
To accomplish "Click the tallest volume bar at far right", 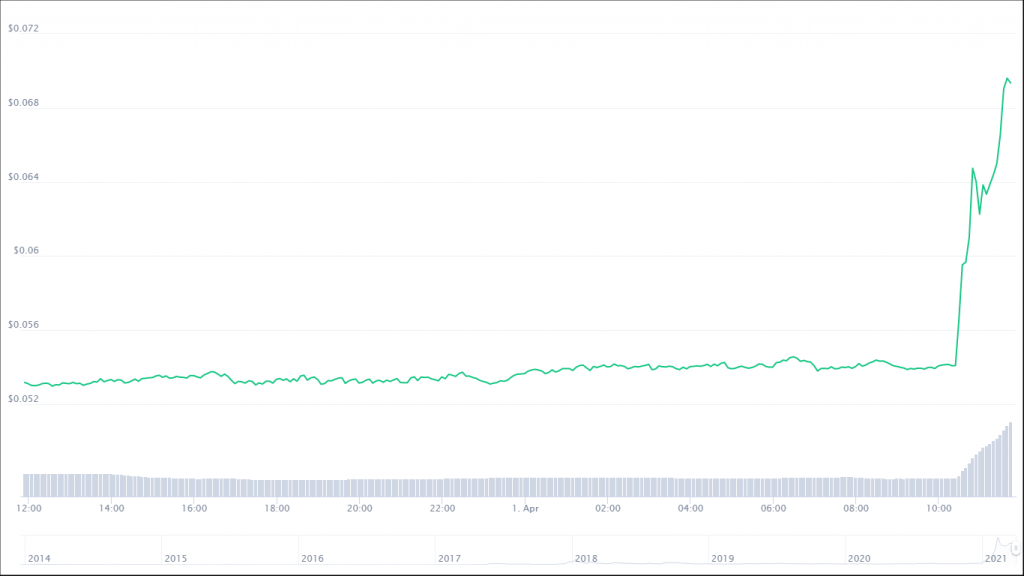I will click(1010, 459).
